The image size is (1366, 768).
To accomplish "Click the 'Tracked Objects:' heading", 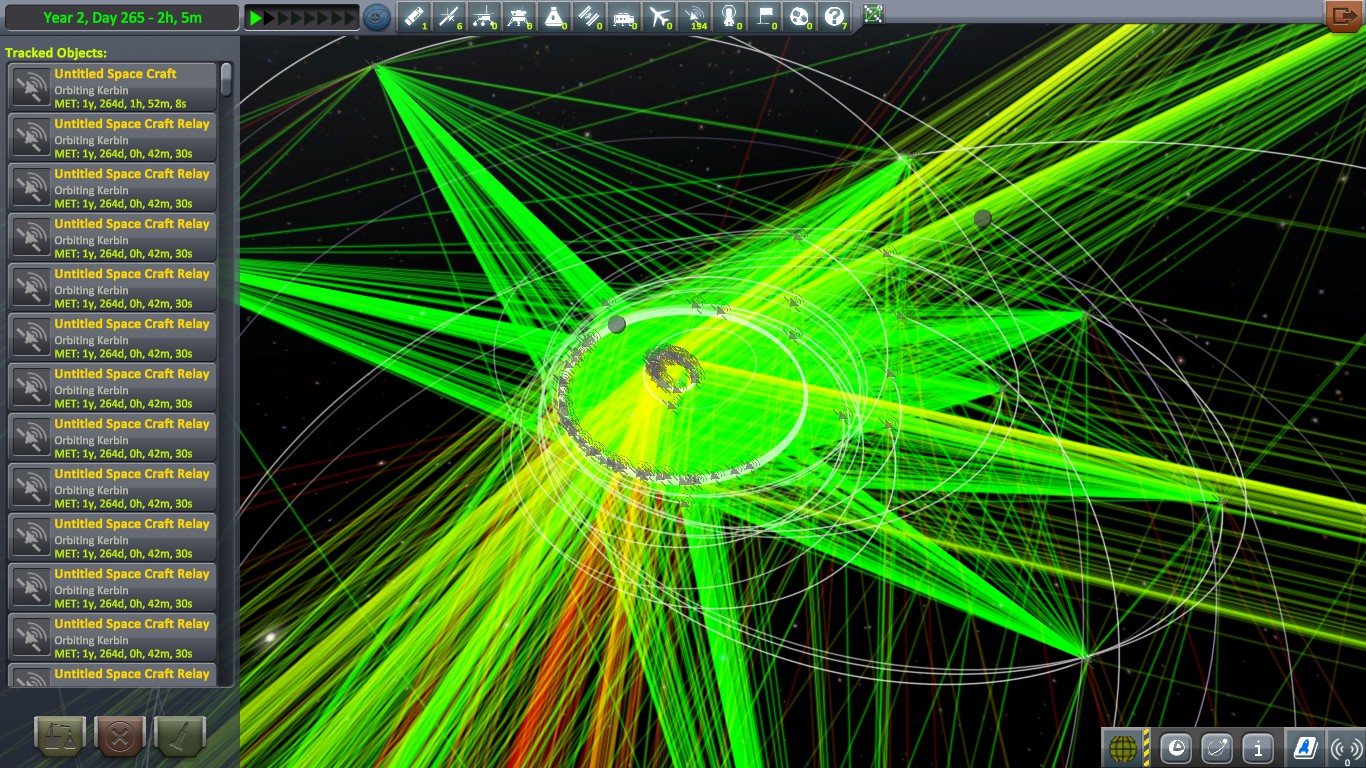I will 56,53.
